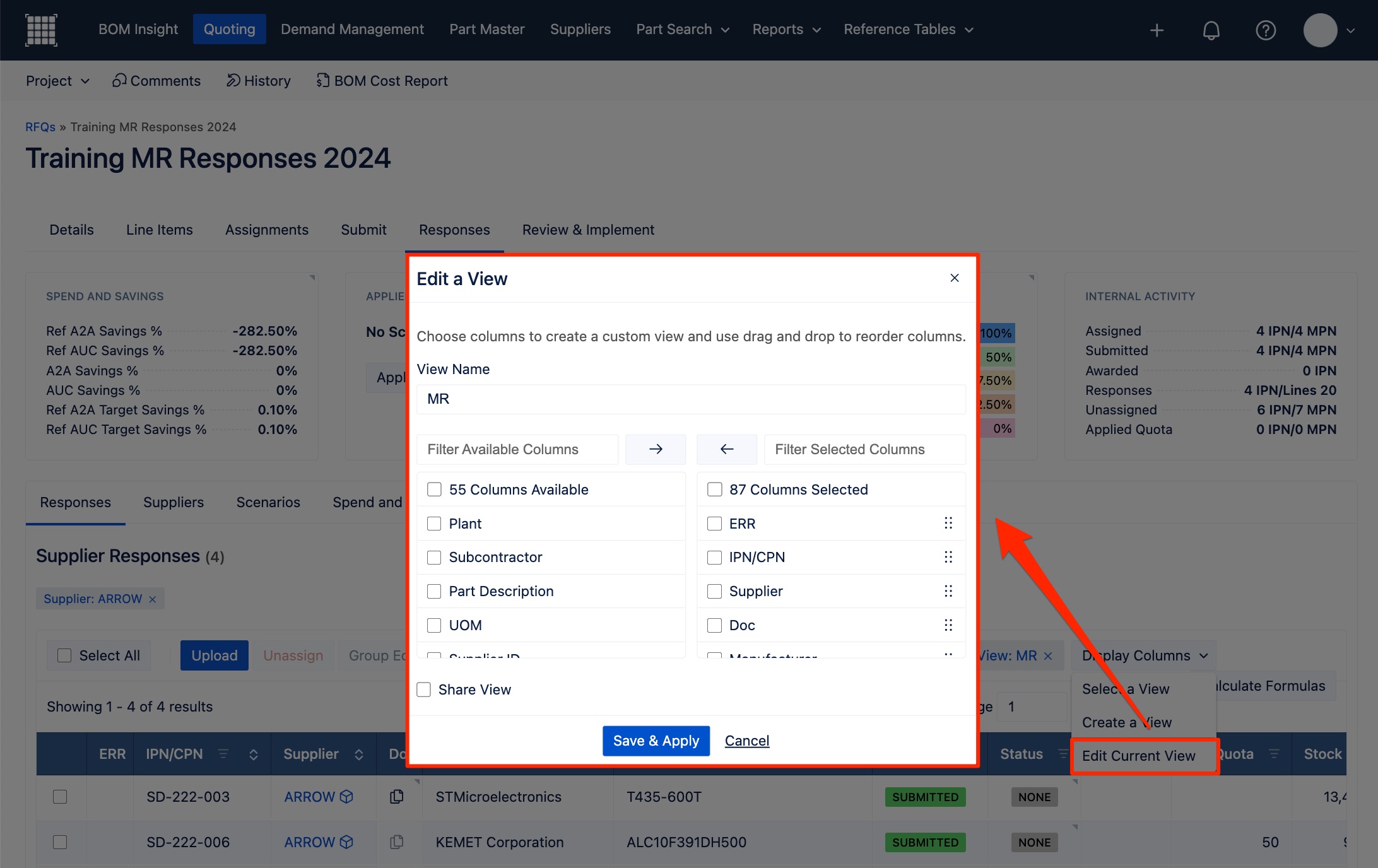
Task: Click the Cancel link
Action: point(746,741)
